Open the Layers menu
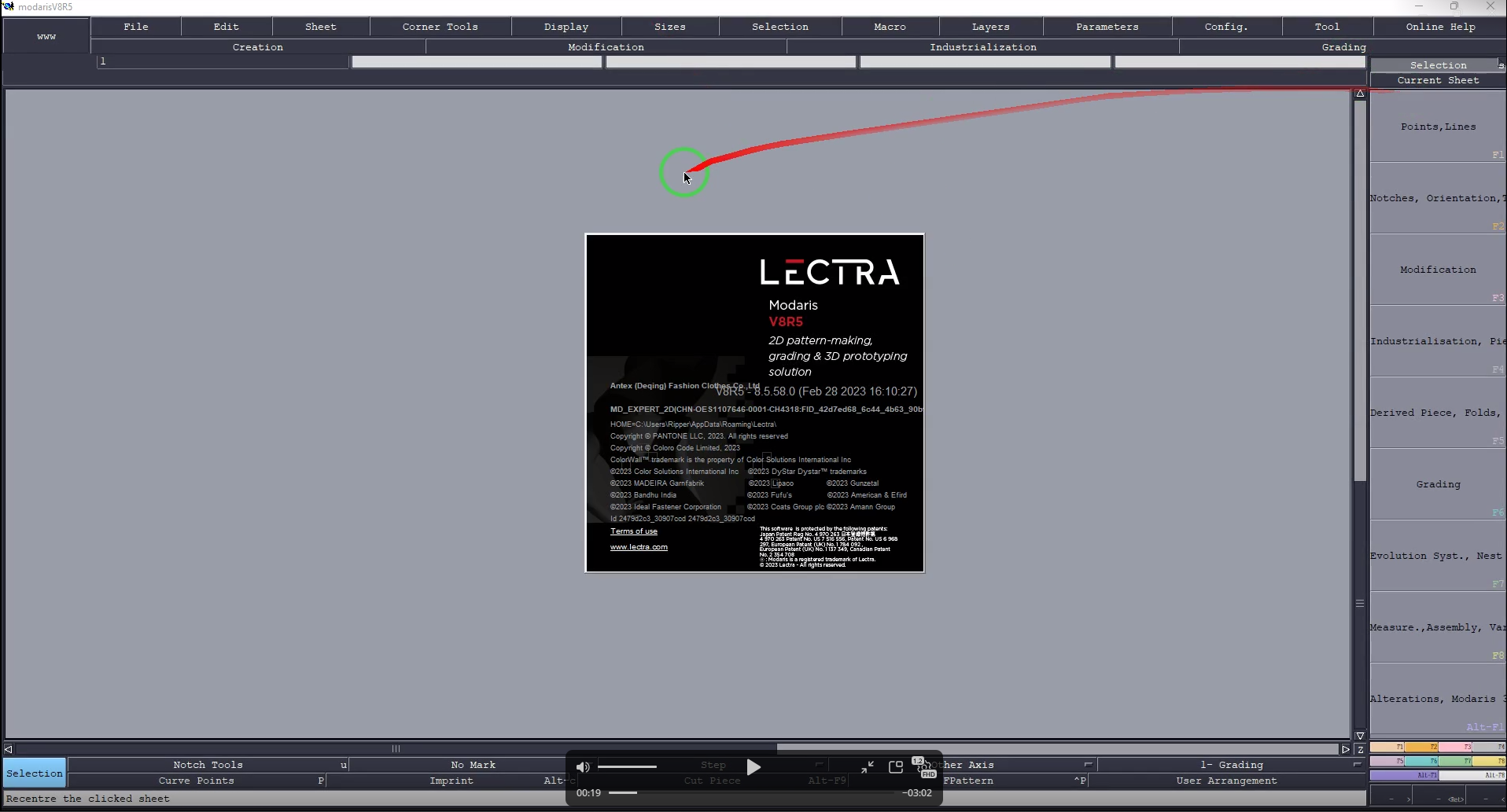This screenshot has width=1507, height=812. coord(991,27)
